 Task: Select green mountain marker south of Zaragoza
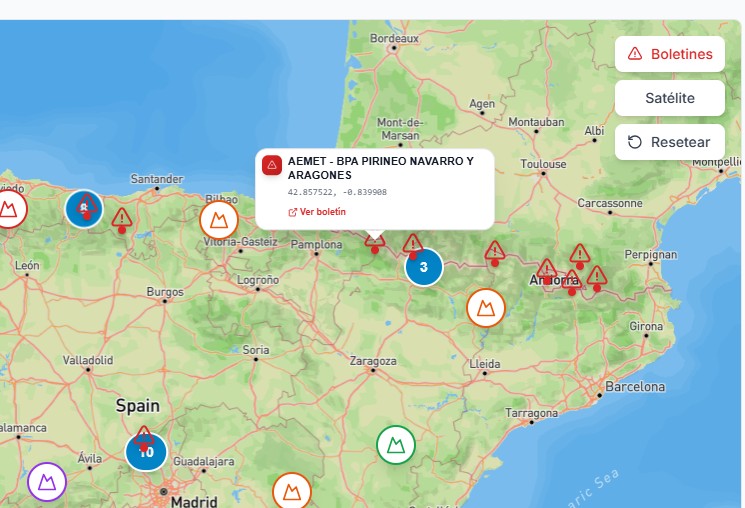(x=396, y=445)
